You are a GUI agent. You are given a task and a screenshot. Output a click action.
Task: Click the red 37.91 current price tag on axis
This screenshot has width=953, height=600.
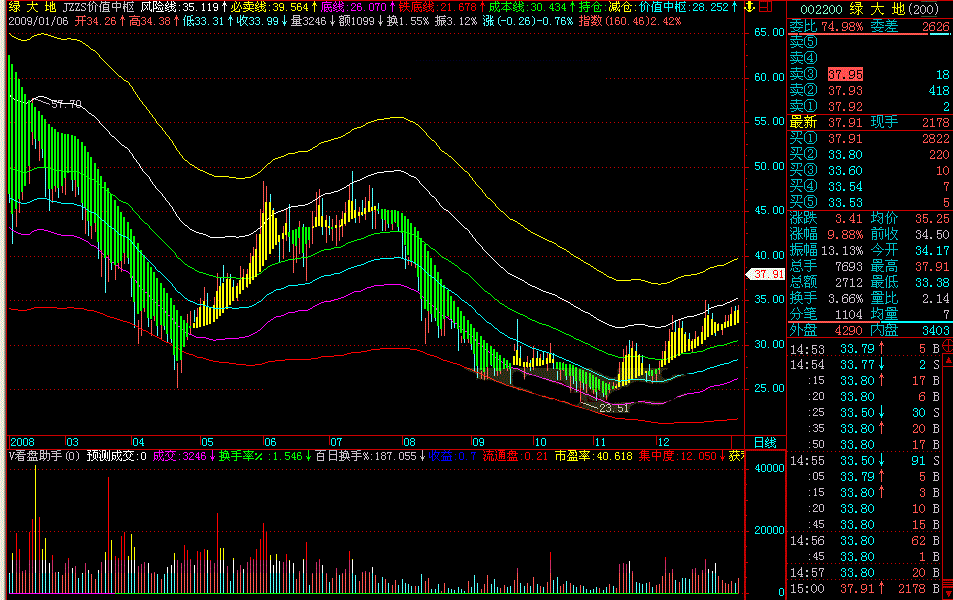click(x=766, y=274)
